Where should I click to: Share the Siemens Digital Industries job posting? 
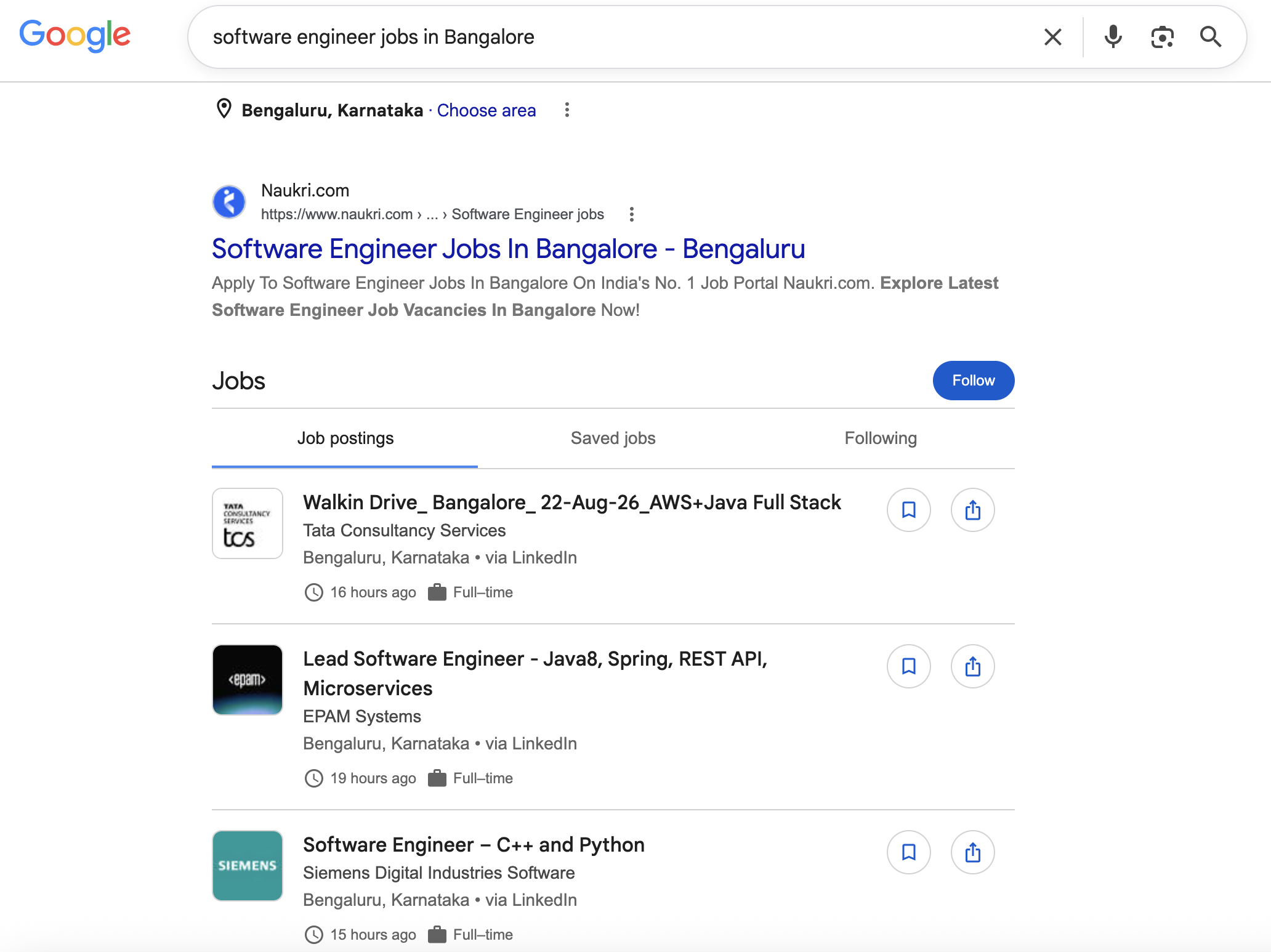[x=973, y=852]
